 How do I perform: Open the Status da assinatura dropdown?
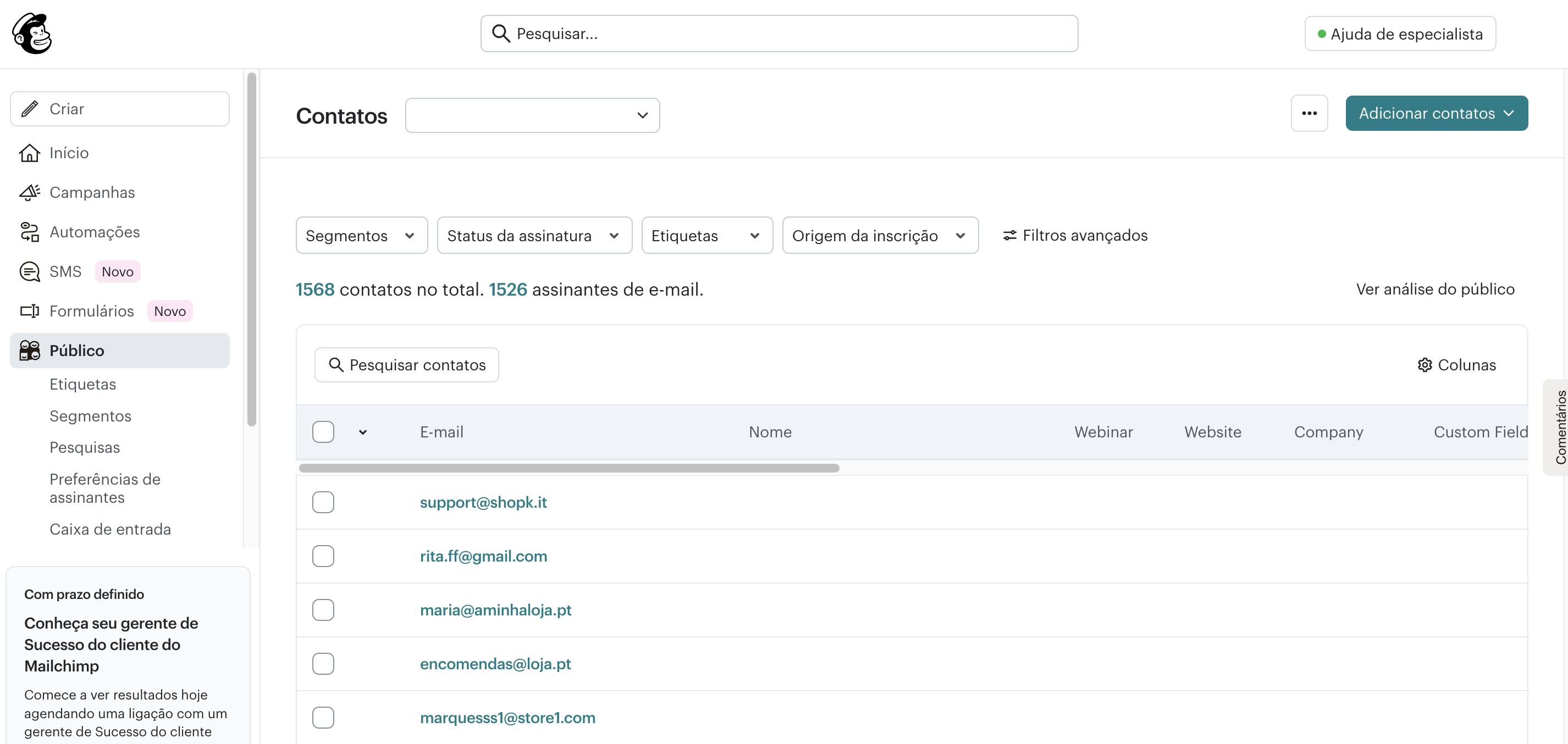[x=534, y=235]
